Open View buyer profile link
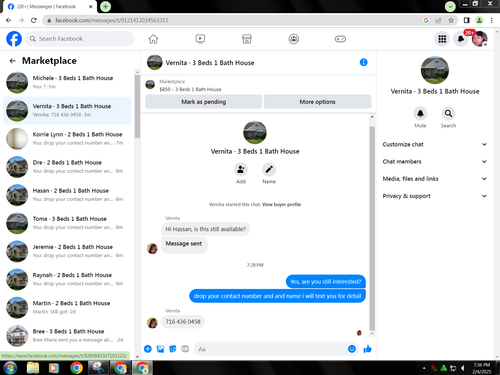Viewport: 500px width, 375px height. tap(281, 204)
